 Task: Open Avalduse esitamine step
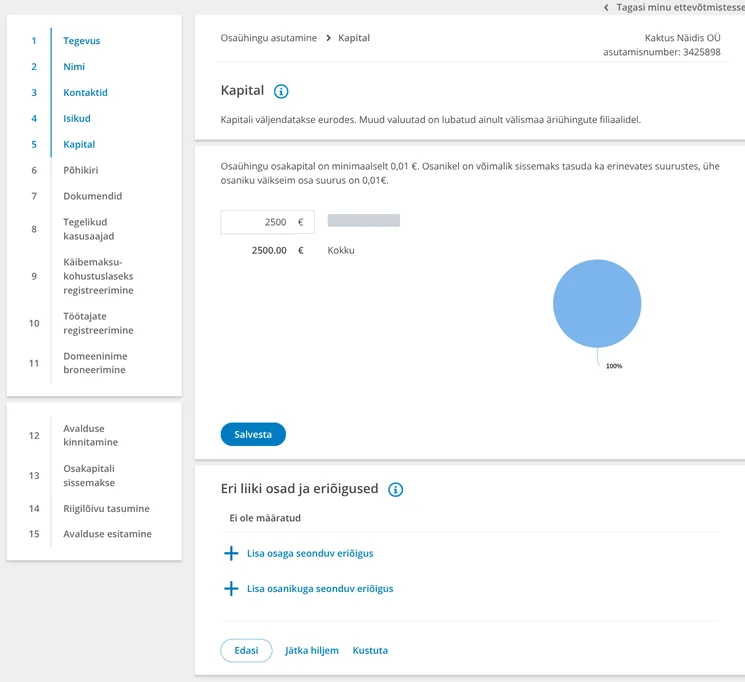click(107, 534)
